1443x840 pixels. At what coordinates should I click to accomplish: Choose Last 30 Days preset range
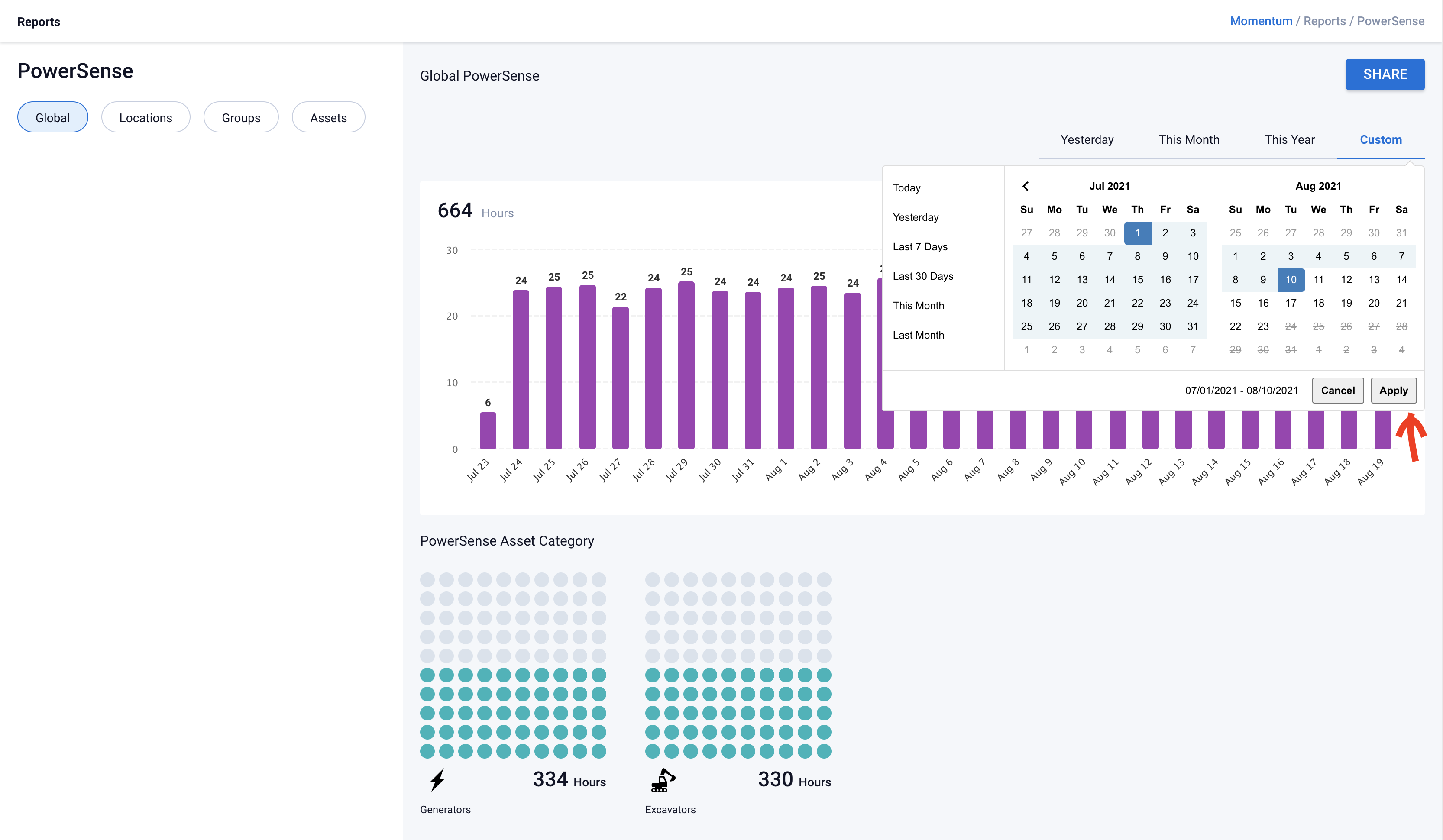[922, 276]
